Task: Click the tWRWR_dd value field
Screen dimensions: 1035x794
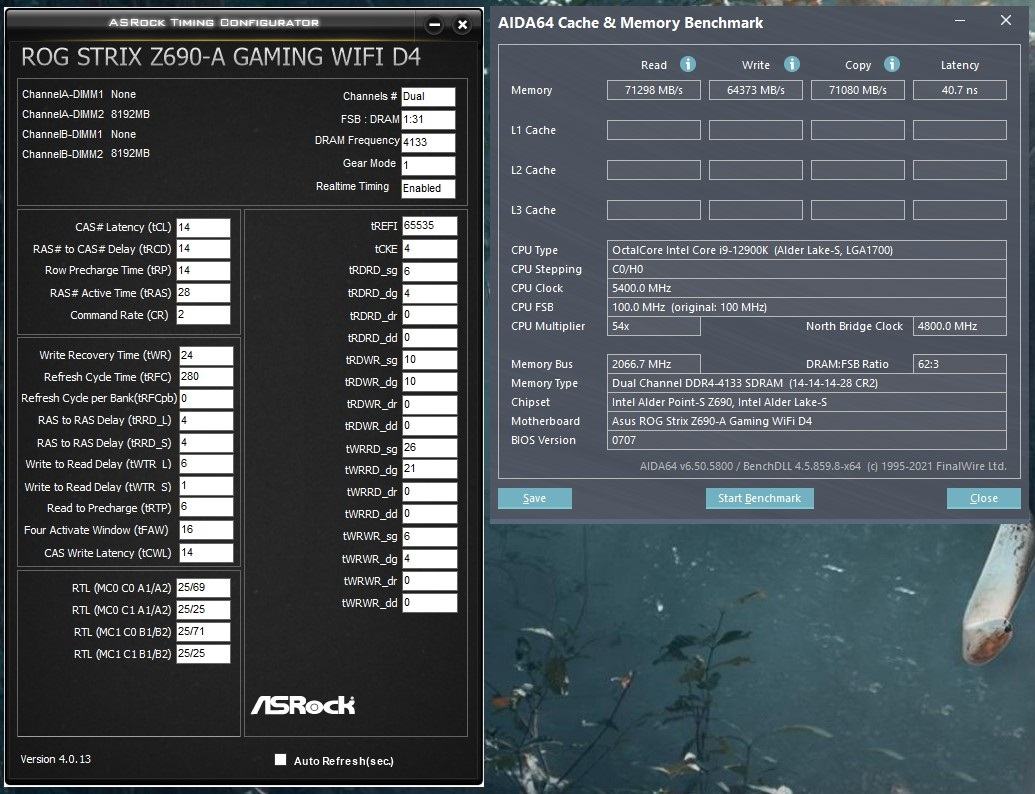Action: point(429,603)
